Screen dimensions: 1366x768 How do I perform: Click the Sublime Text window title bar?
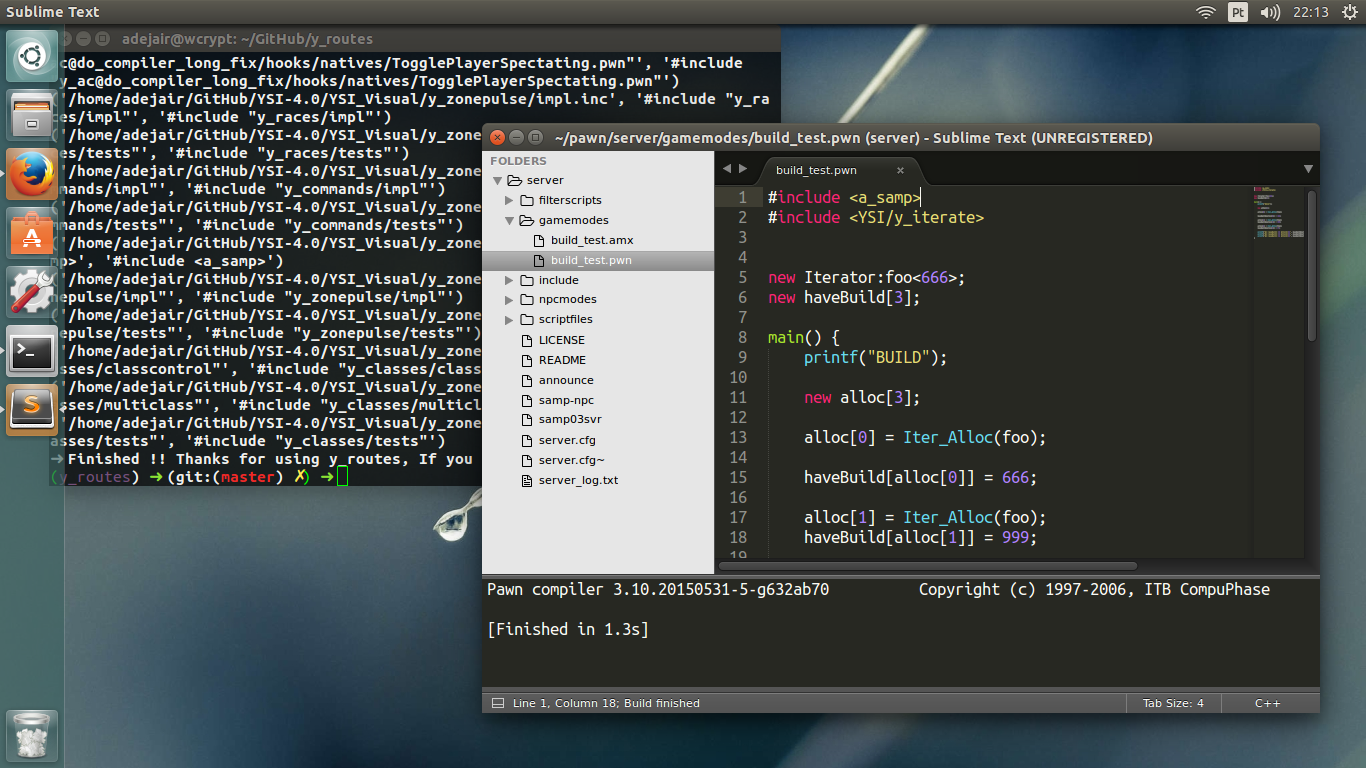point(900,137)
